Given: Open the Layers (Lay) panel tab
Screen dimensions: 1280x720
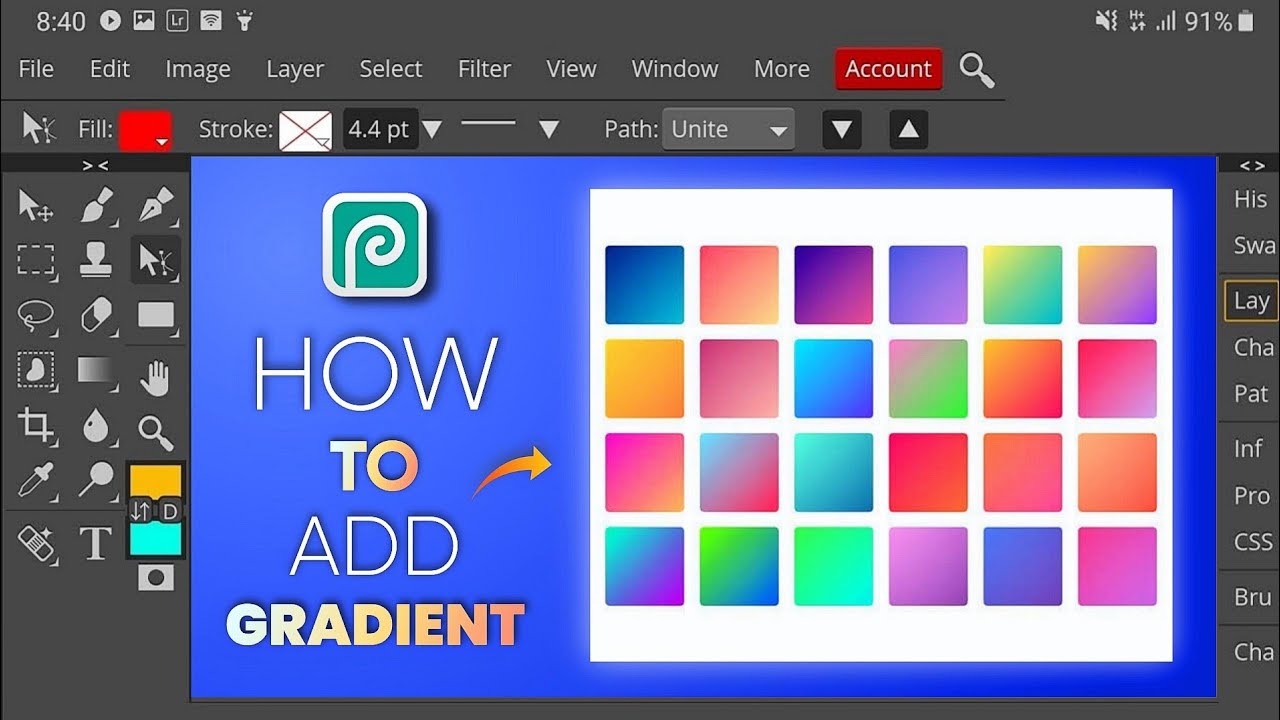Looking at the screenshot, I should (1251, 301).
